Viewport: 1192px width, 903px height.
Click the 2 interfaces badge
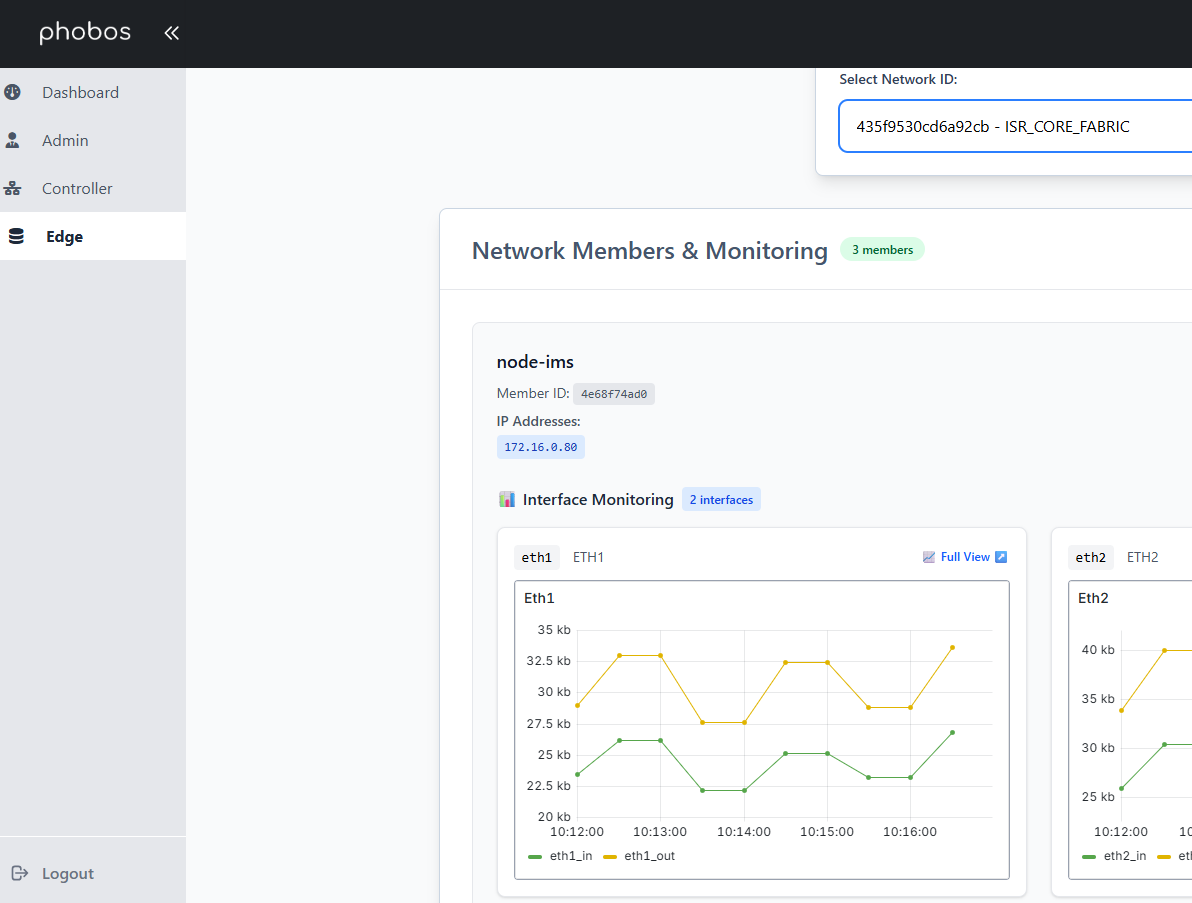[x=721, y=499]
